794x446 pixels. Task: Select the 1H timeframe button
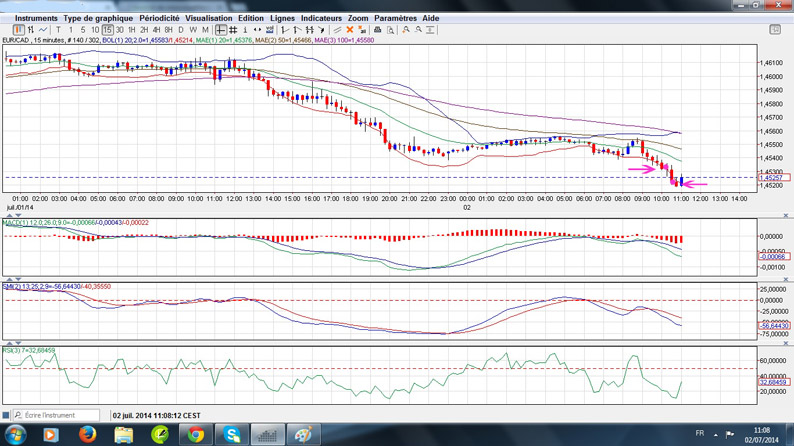pos(132,30)
